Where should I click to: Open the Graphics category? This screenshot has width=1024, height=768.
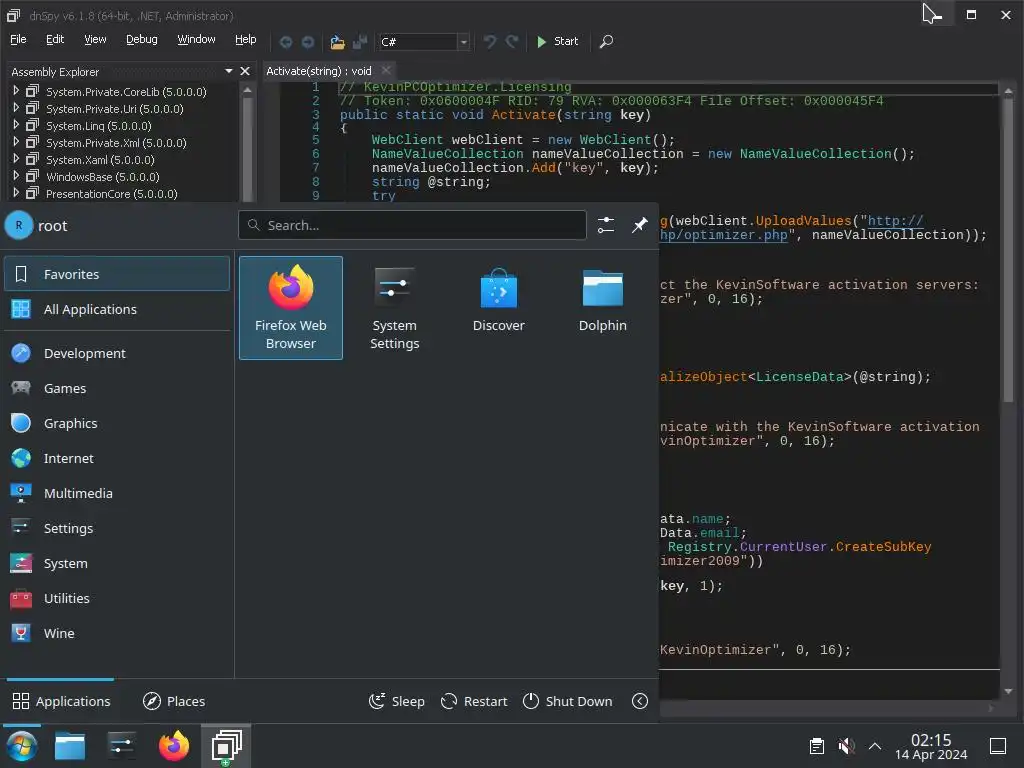tap(117, 423)
